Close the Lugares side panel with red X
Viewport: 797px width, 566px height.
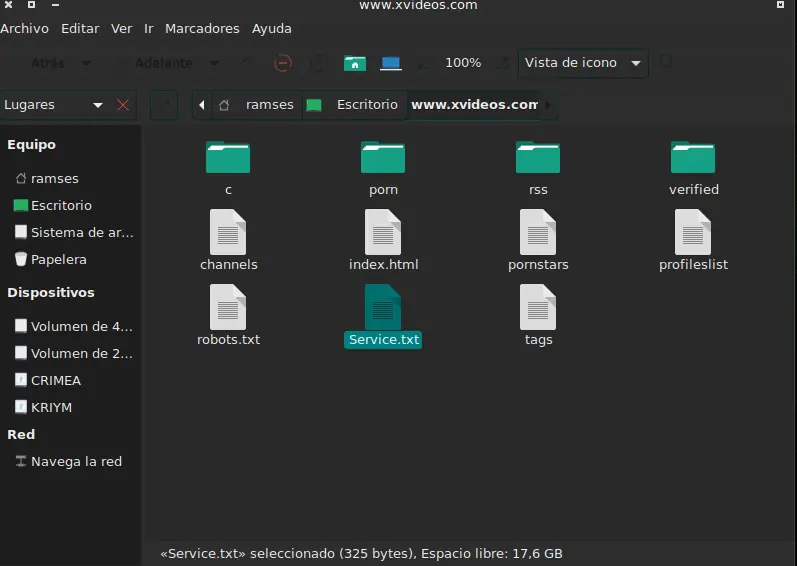[x=122, y=105]
